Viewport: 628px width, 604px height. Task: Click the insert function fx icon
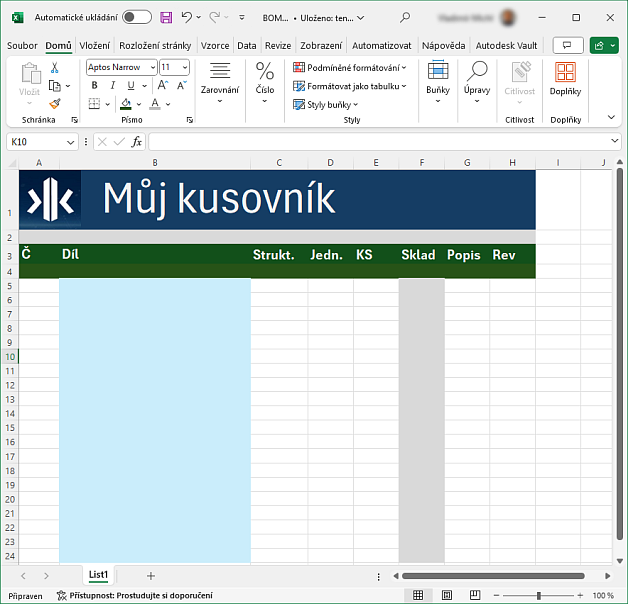click(x=137, y=142)
